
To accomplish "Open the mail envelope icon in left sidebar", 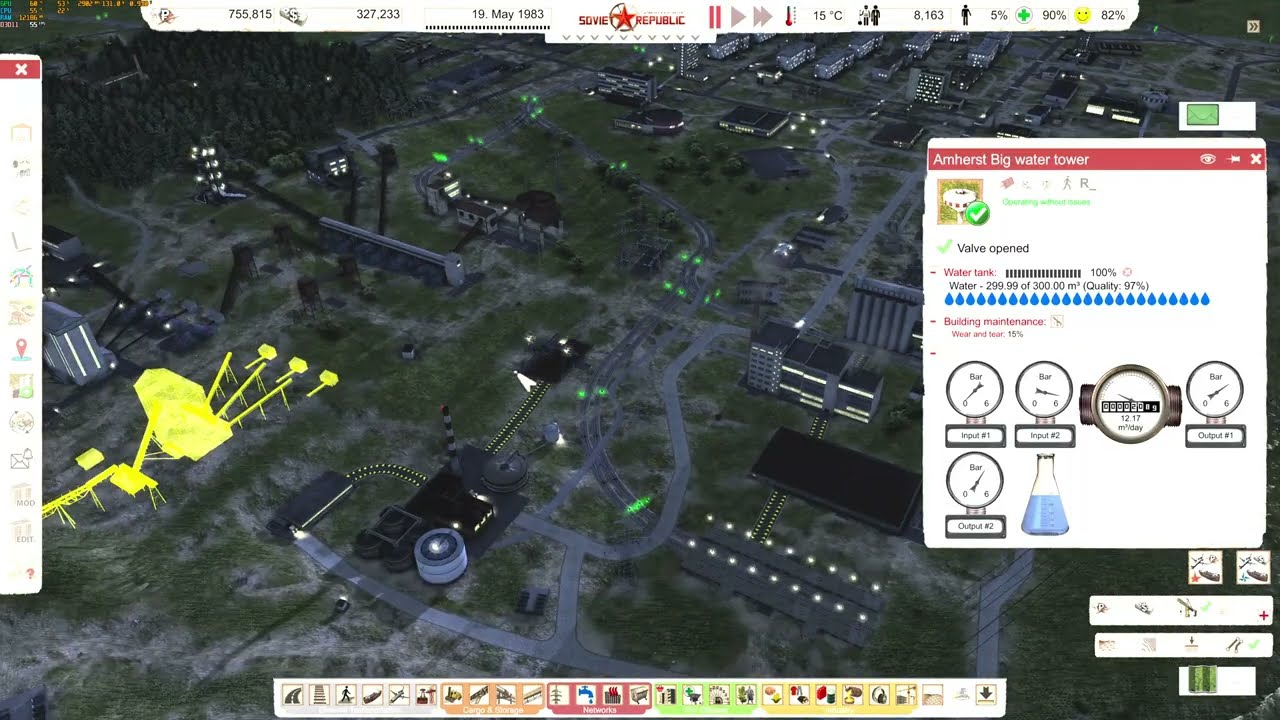I will [x=22, y=460].
